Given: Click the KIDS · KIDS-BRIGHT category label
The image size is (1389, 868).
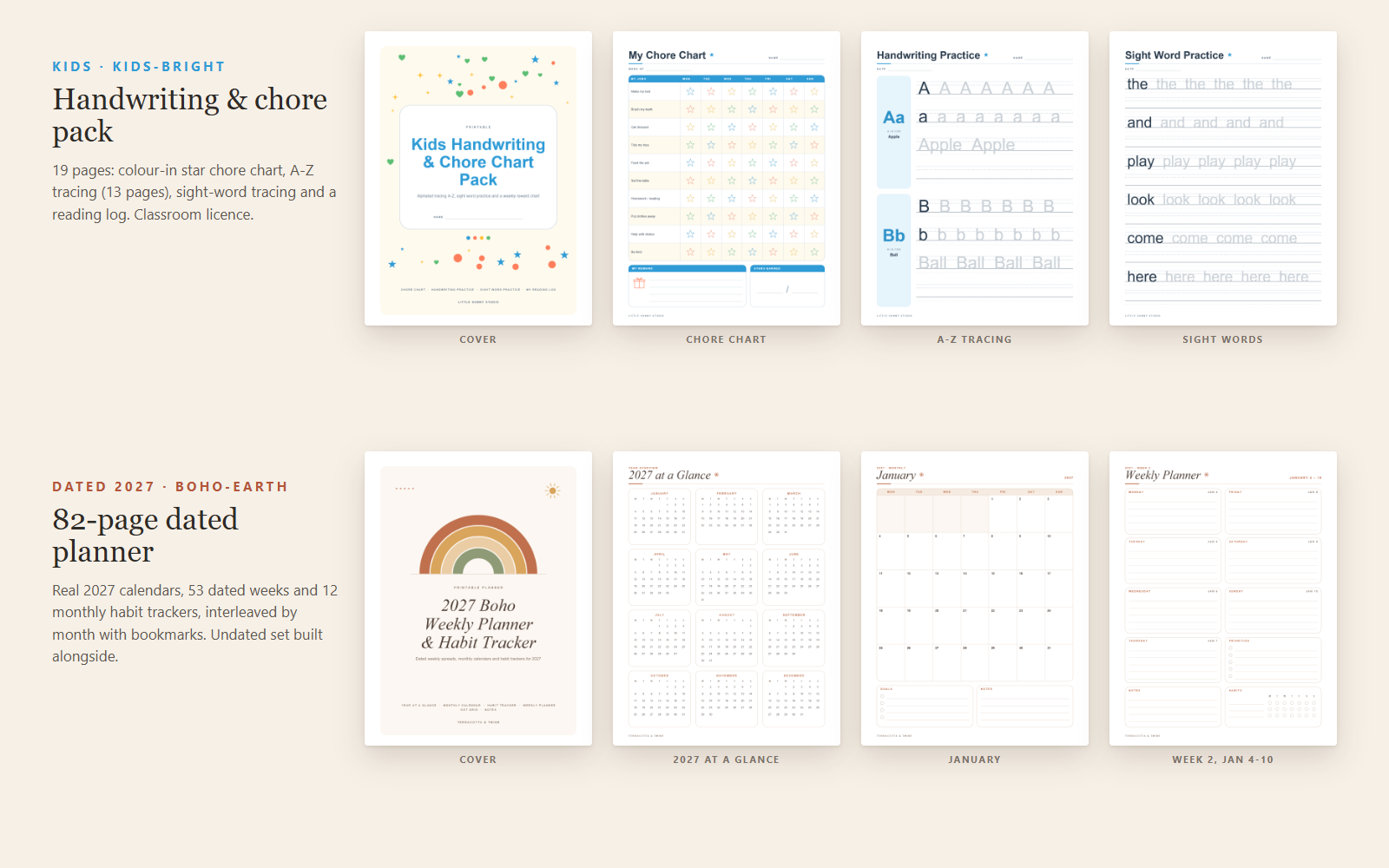Looking at the screenshot, I should coord(139,67).
